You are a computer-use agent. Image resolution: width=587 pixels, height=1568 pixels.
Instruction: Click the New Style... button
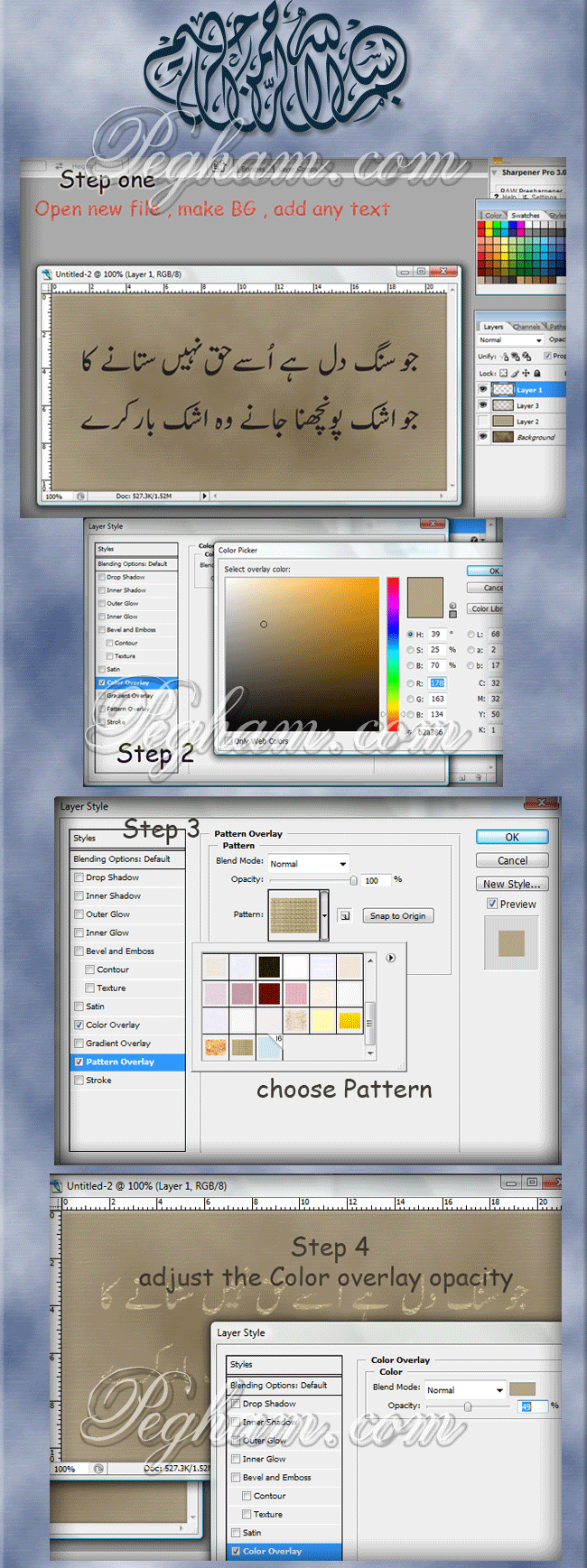(512, 884)
